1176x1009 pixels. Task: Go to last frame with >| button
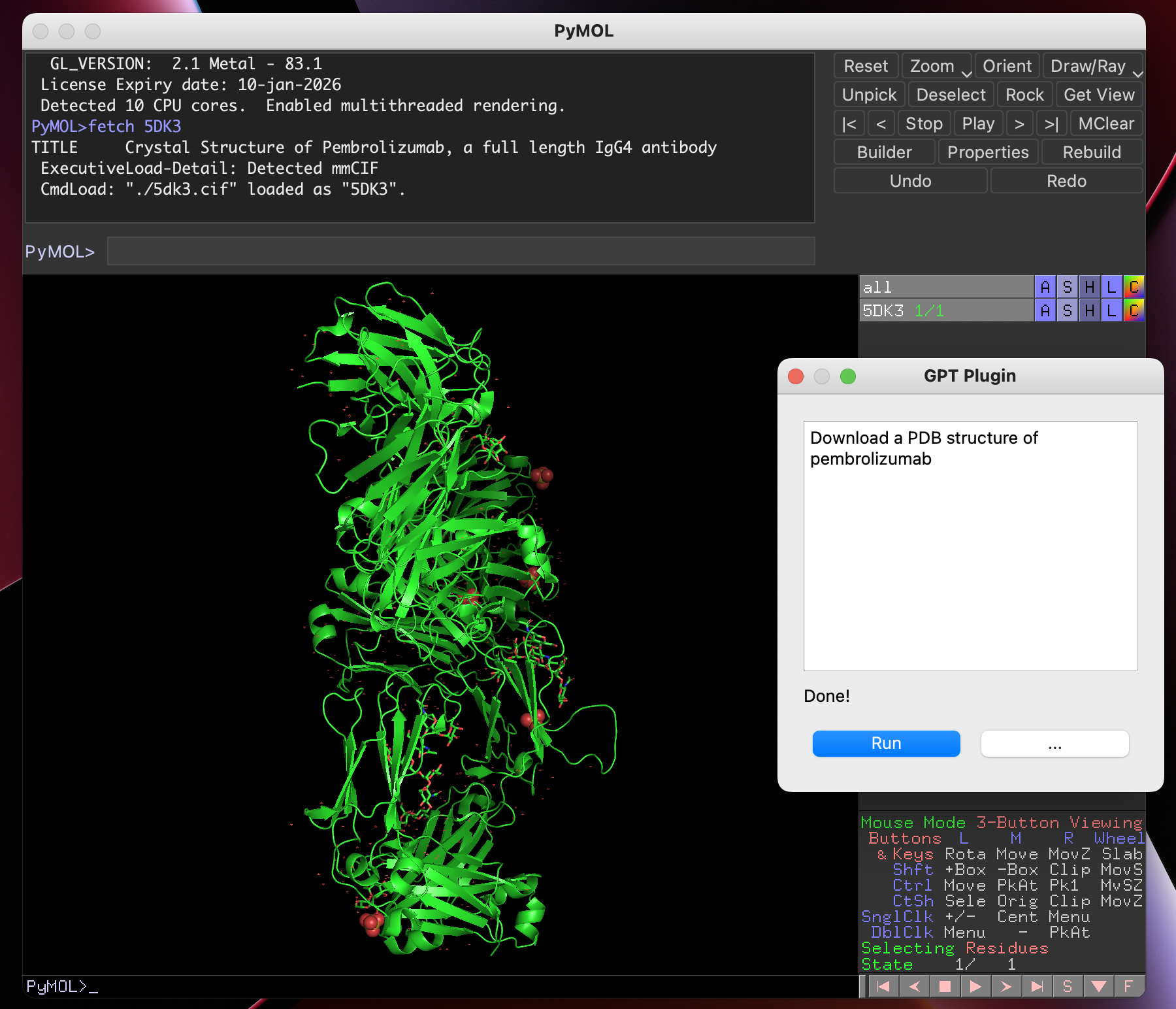tap(1052, 124)
